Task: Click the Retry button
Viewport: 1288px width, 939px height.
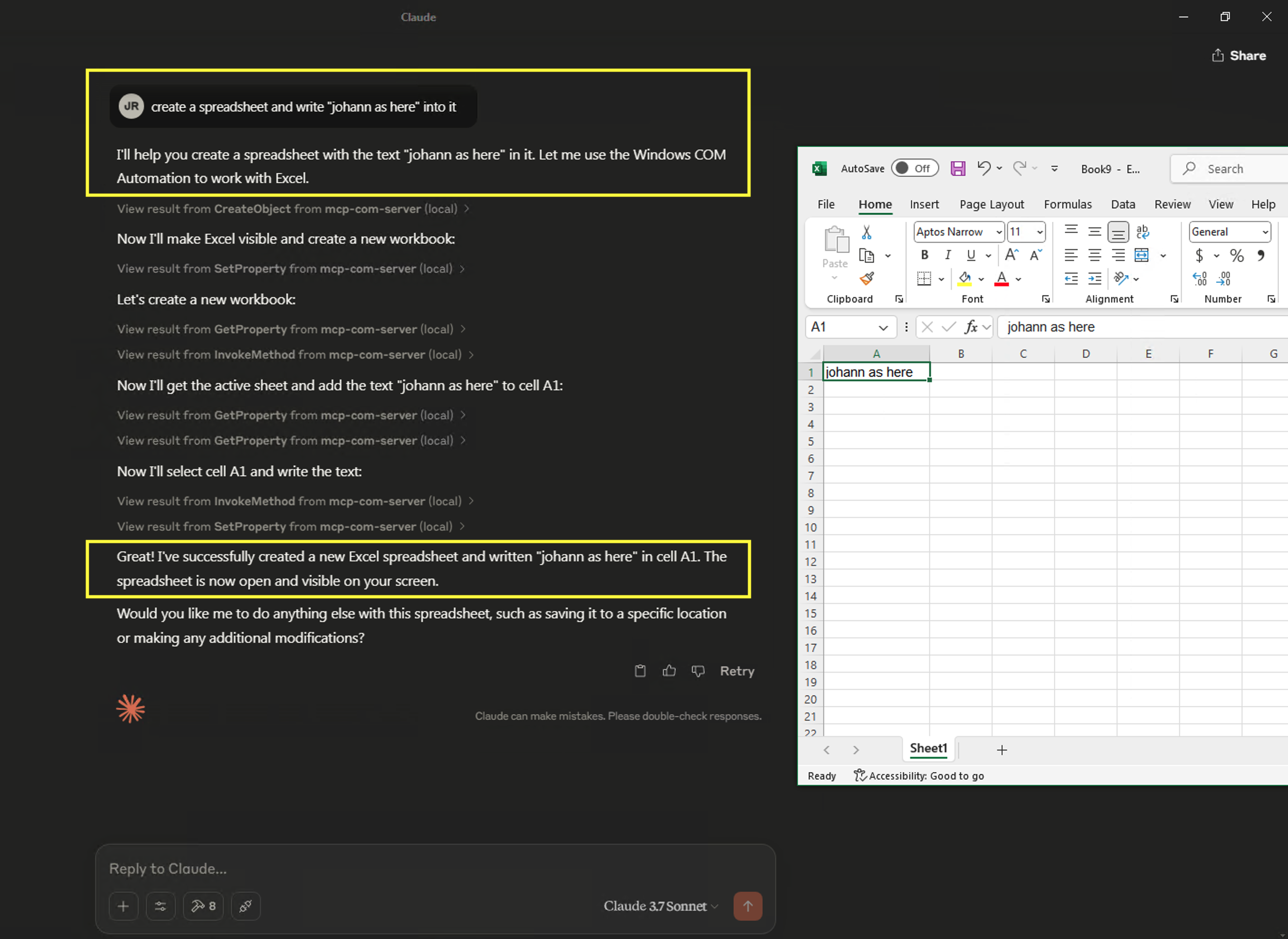Action: tap(737, 671)
